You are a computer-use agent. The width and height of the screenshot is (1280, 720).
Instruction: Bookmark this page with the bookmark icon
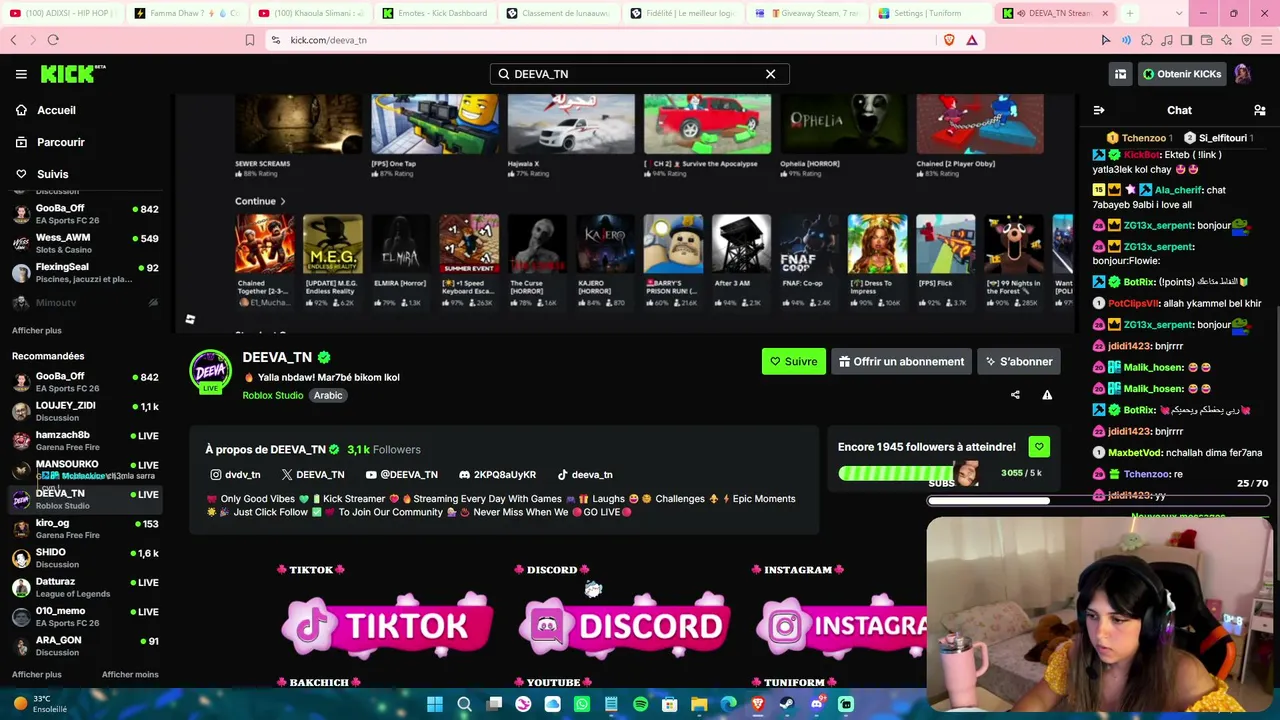(250, 40)
